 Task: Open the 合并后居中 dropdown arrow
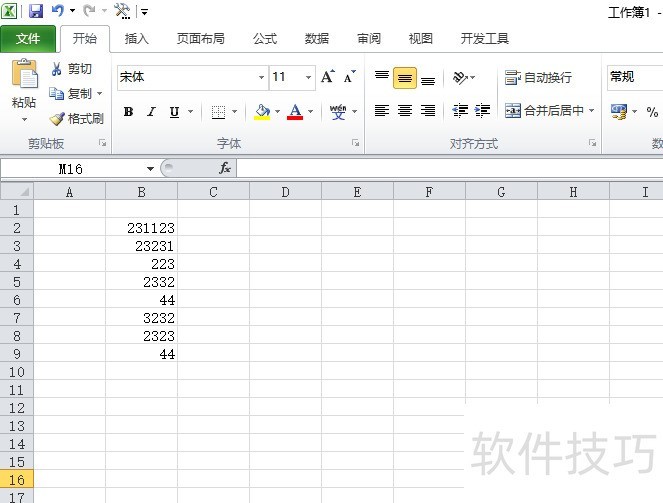click(x=592, y=111)
